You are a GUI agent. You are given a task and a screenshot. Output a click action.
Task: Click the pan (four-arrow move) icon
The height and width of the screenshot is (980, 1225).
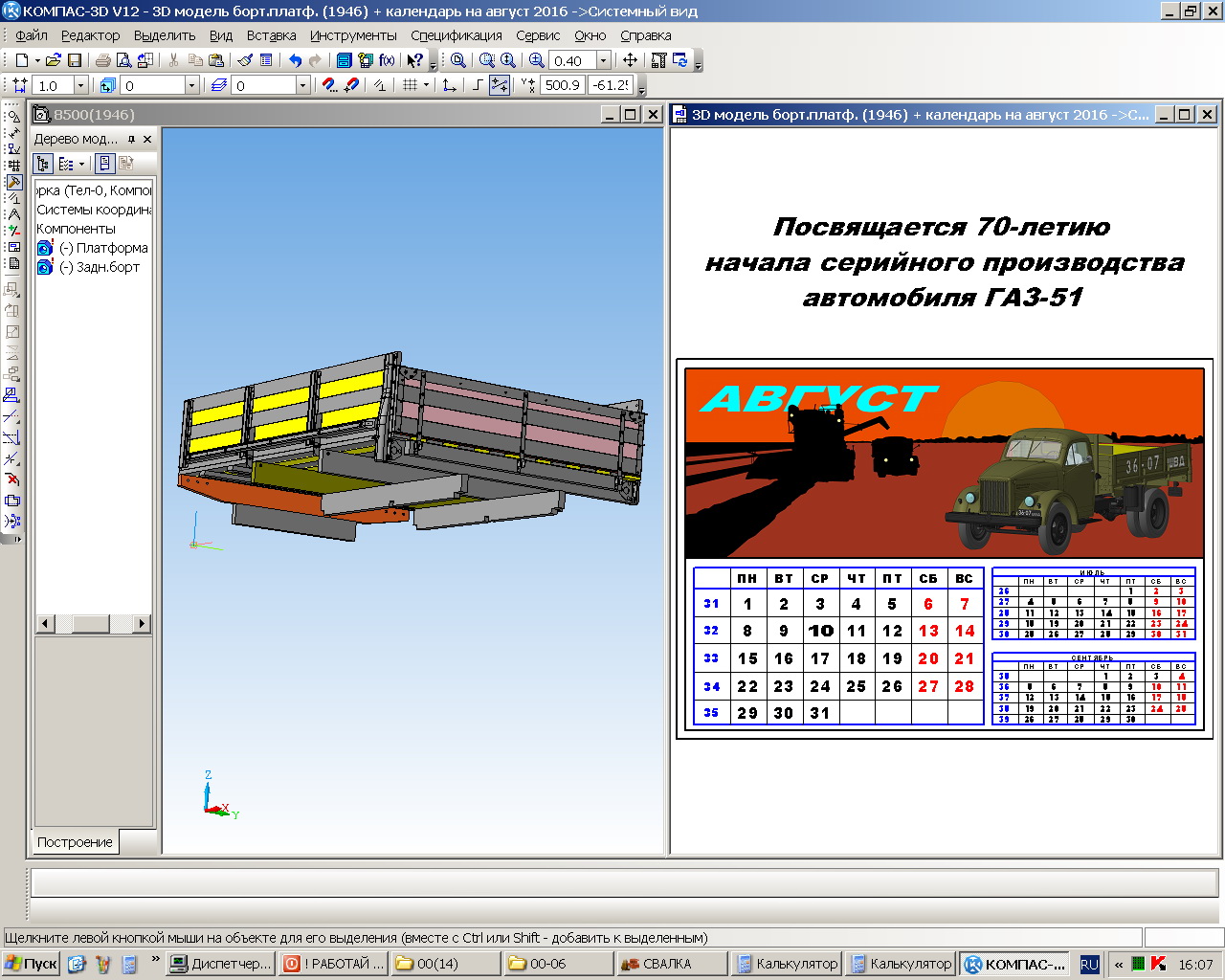point(630,60)
